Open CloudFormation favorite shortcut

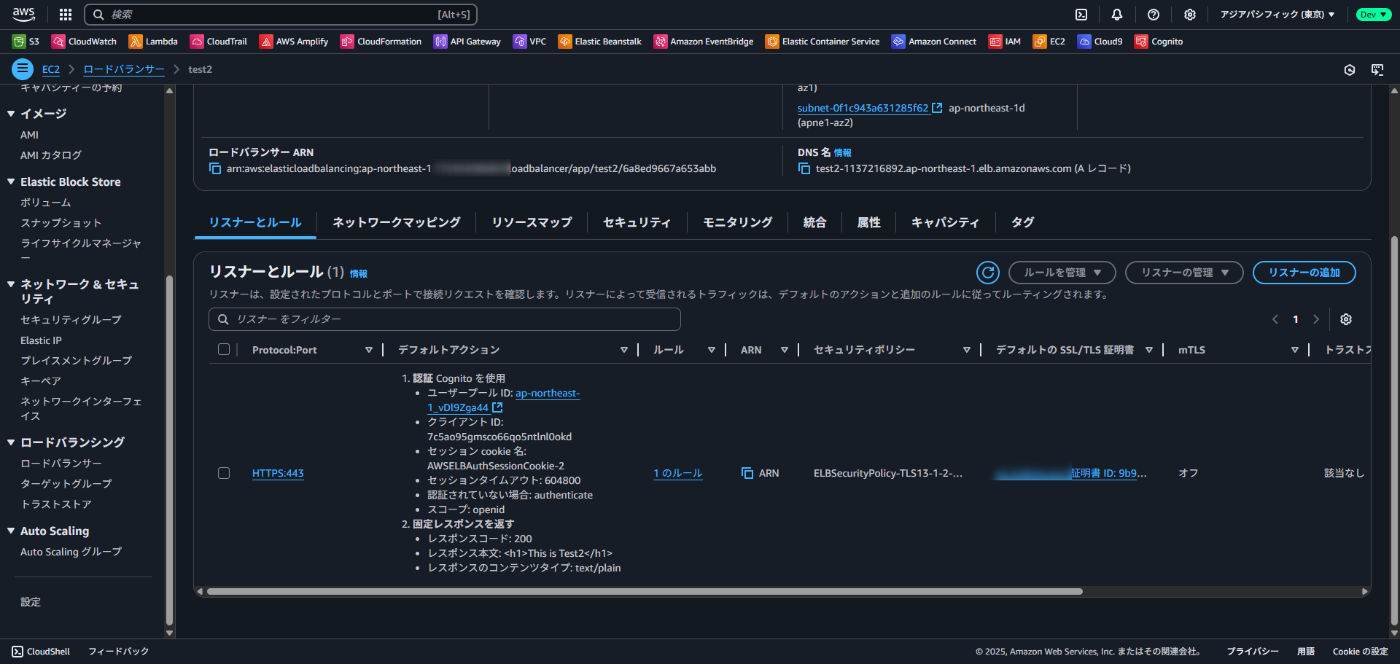tap(383, 41)
